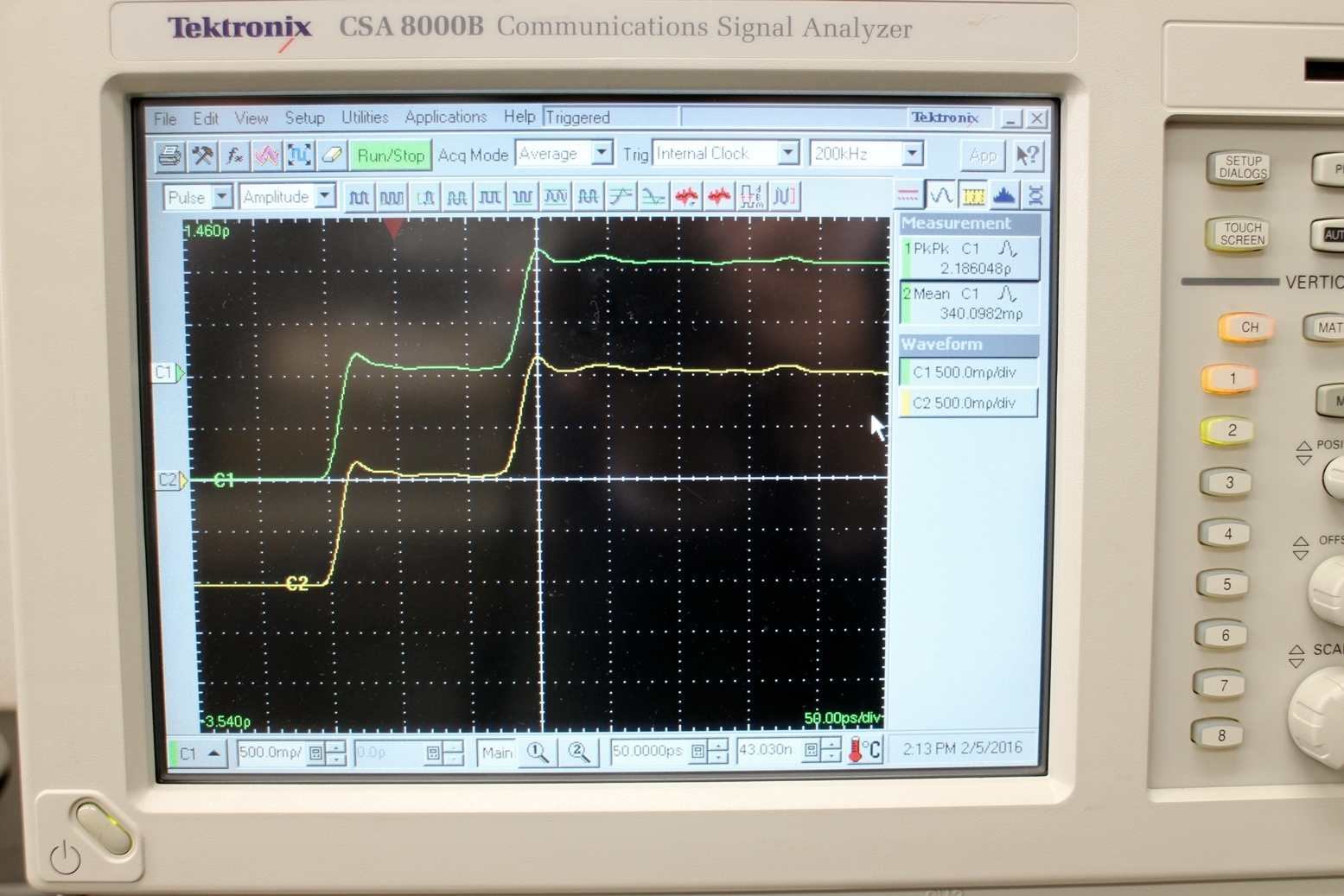This screenshot has width=1344, height=896.
Task: Toggle acquisition with the green Run/Stop button
Action: (x=391, y=156)
